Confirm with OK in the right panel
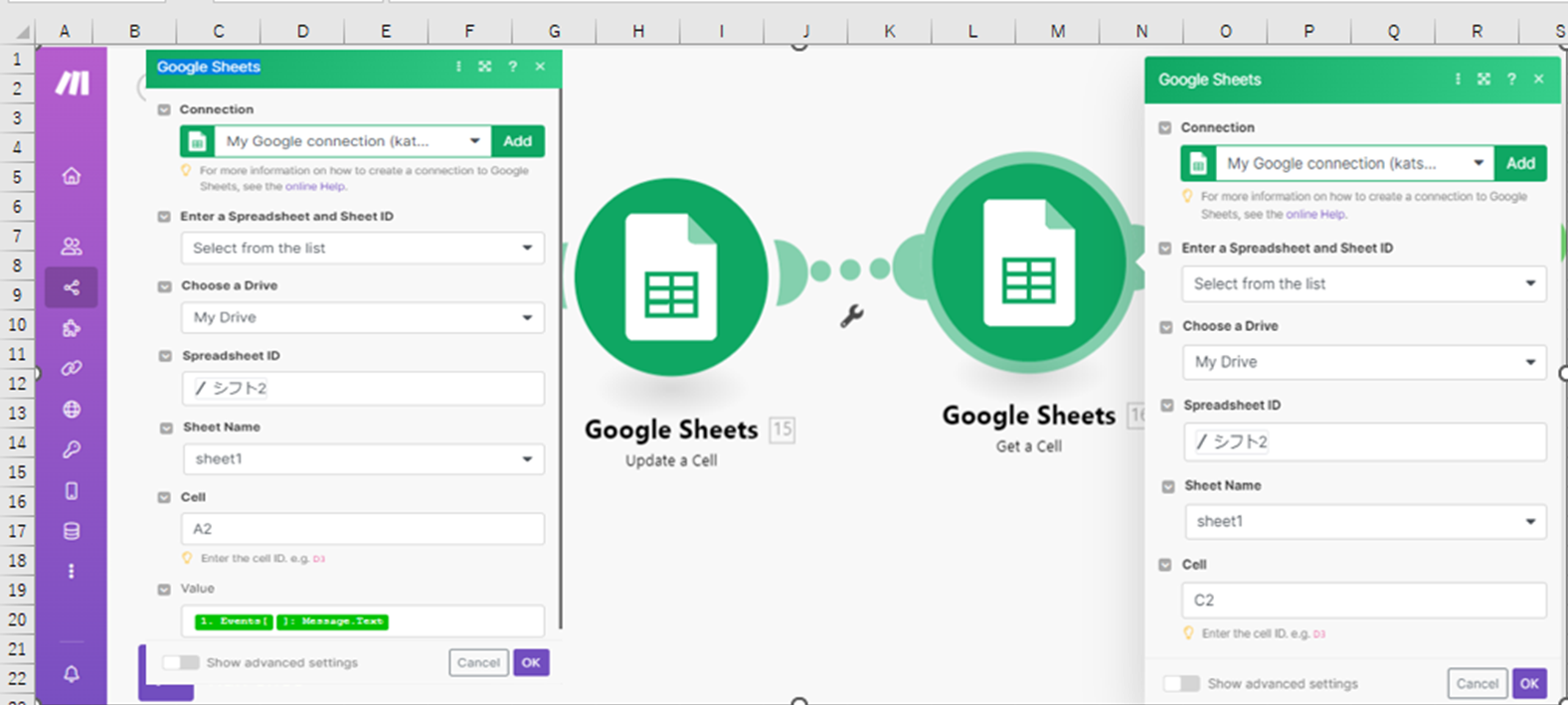The width and height of the screenshot is (1568, 705). tap(1529, 683)
